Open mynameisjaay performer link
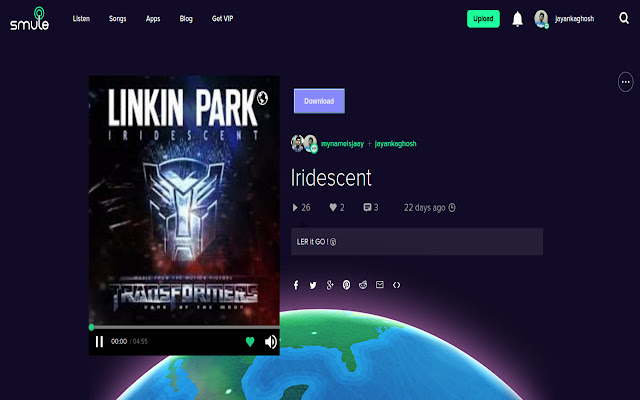 click(342, 144)
